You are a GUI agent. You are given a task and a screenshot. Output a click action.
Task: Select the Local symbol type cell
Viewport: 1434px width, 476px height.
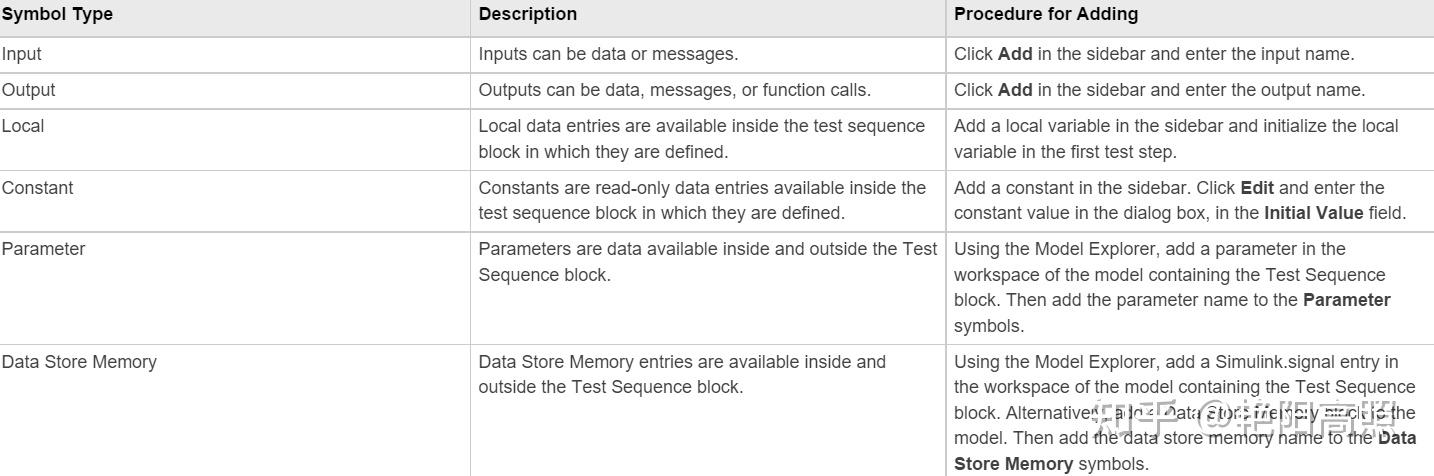(x=23, y=126)
